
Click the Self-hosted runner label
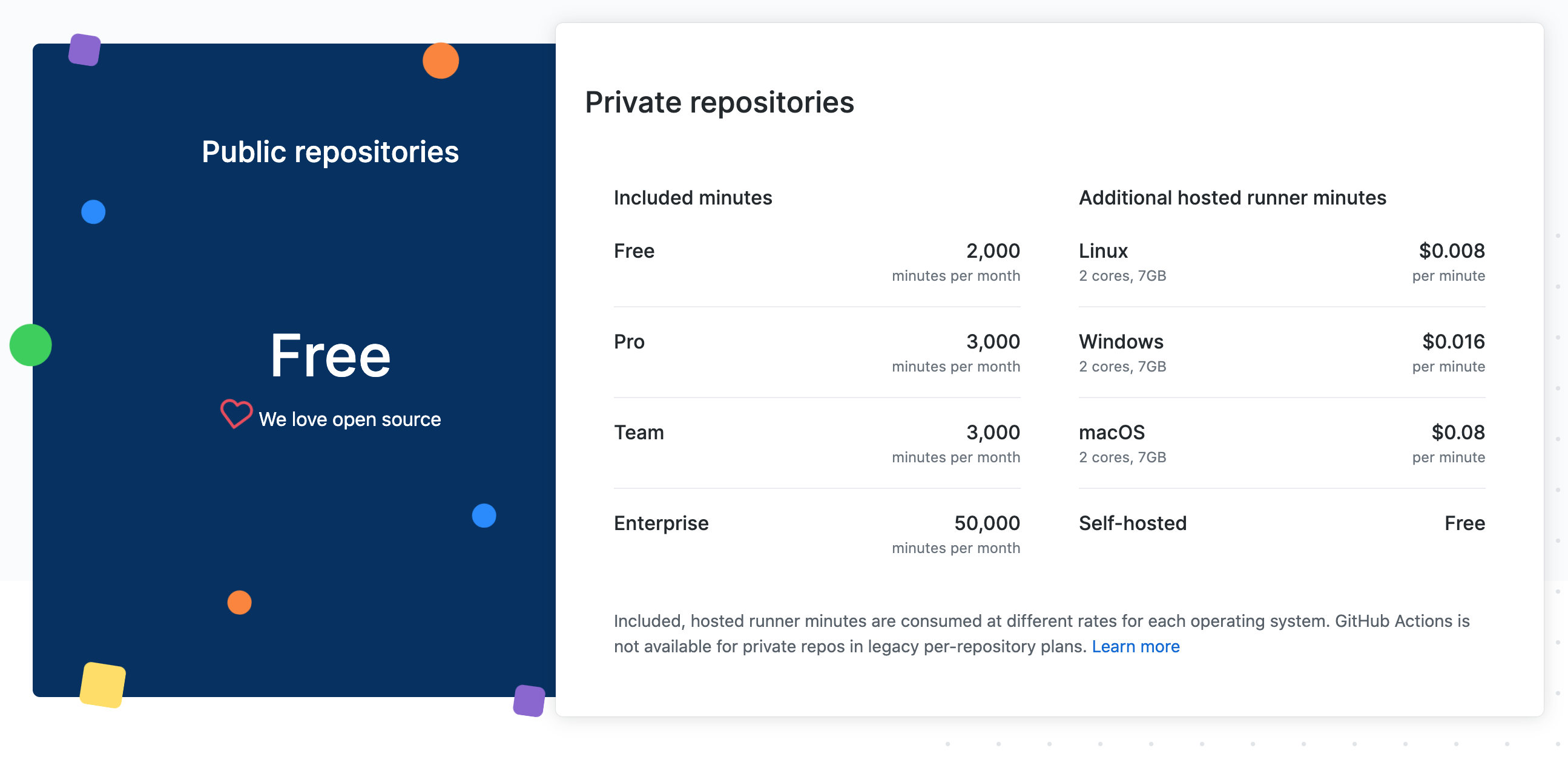tap(1132, 523)
